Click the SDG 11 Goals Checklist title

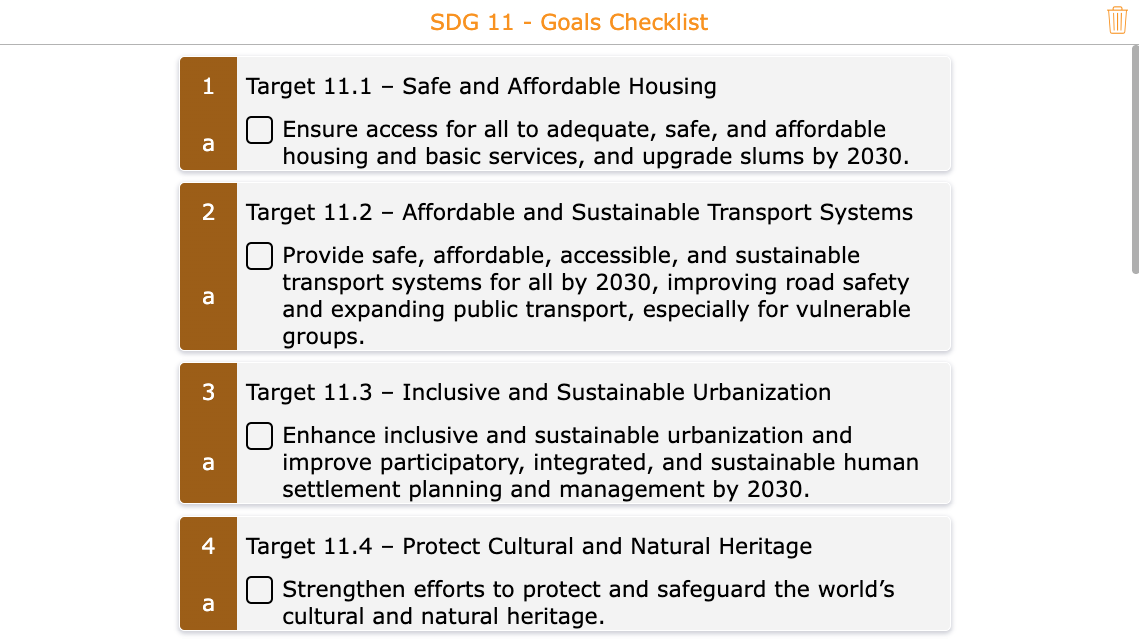[569, 21]
